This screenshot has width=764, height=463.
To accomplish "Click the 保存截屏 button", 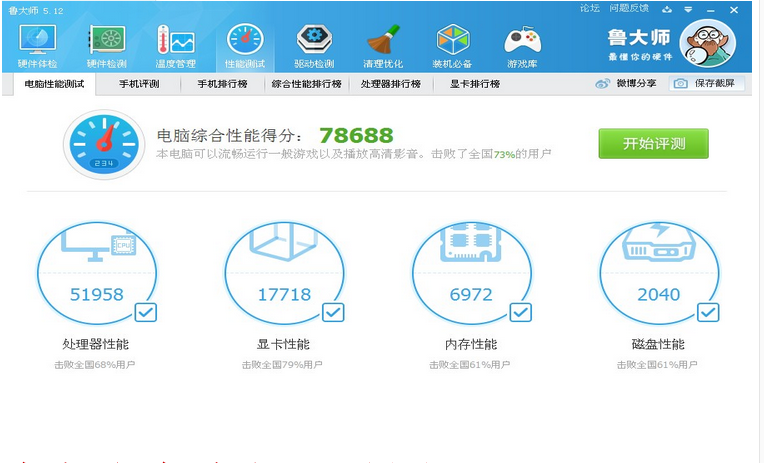I will click(x=707, y=84).
